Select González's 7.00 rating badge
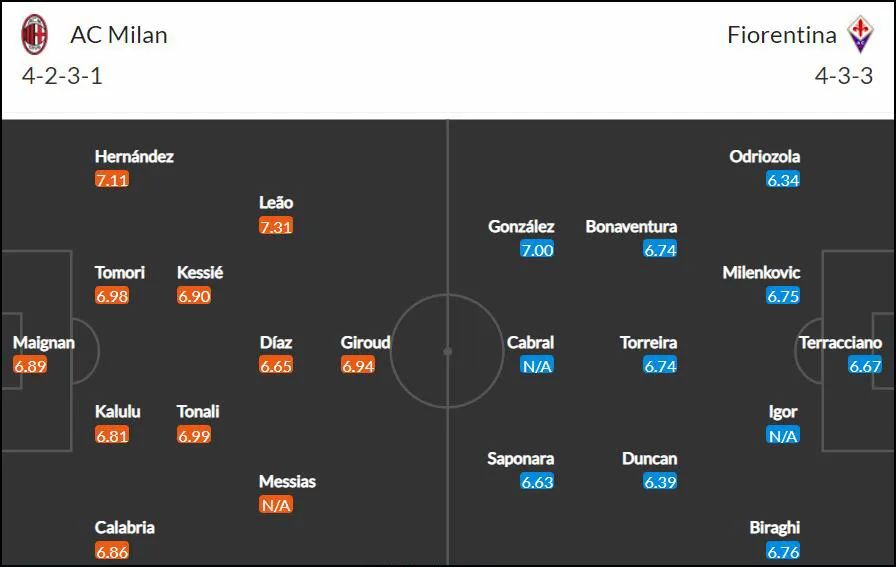The height and width of the screenshot is (567, 896). [537, 250]
